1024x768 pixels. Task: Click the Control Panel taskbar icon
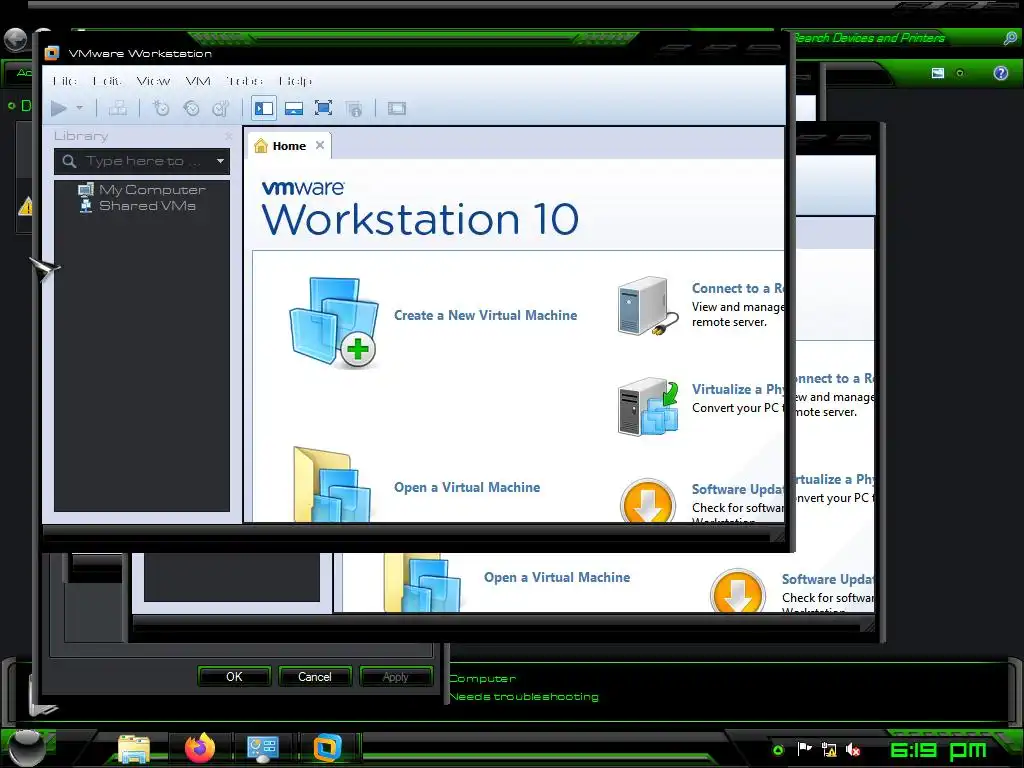263,748
